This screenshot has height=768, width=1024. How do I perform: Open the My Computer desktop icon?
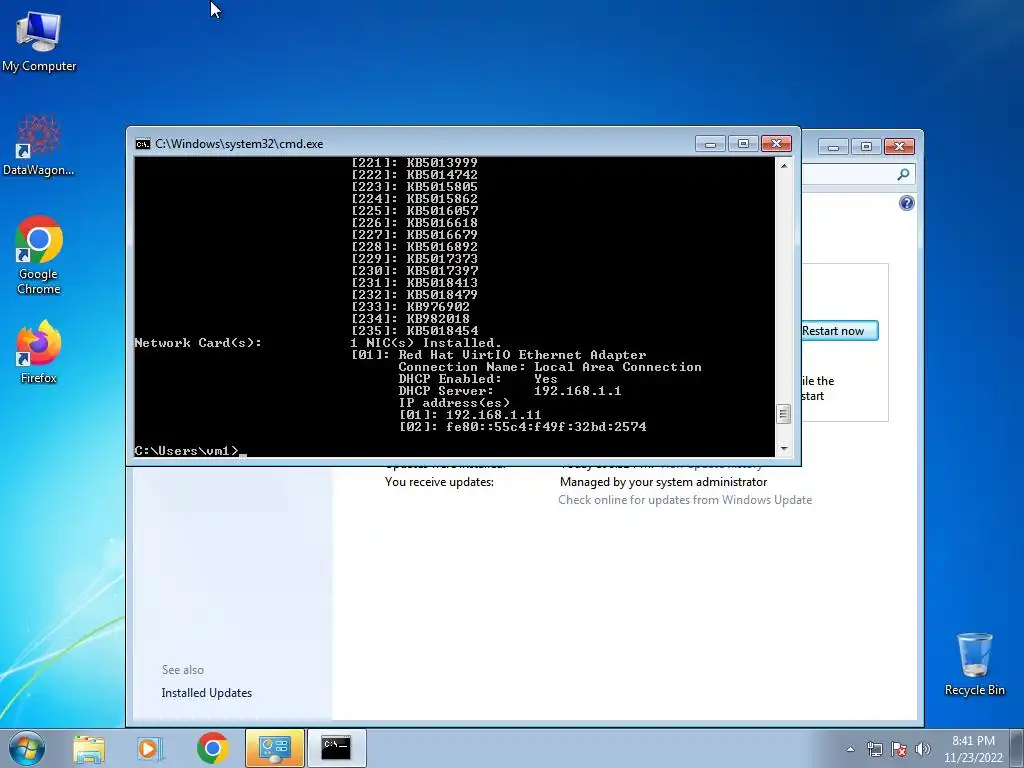pyautogui.click(x=39, y=42)
